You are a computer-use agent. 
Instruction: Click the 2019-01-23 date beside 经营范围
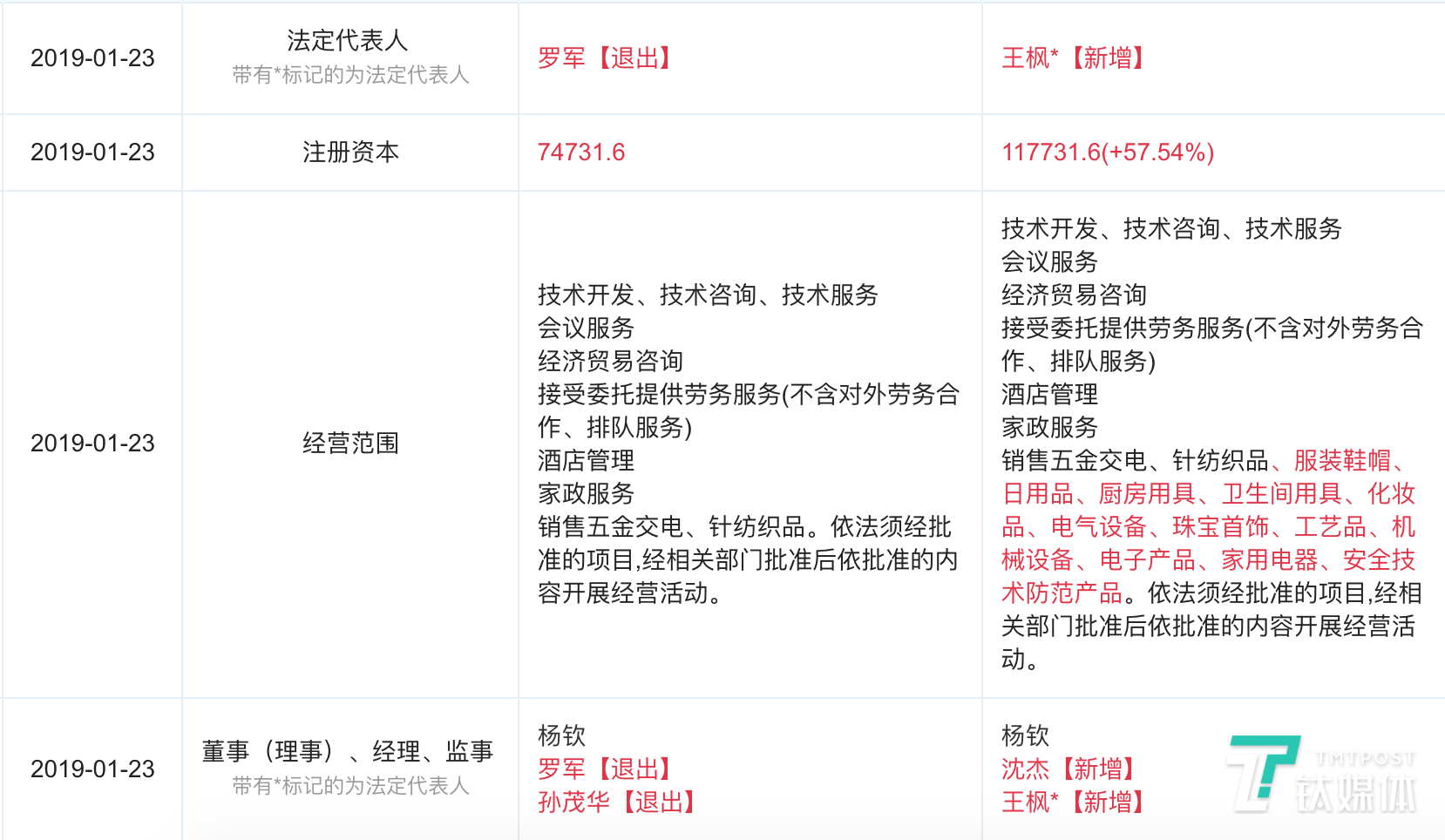pyautogui.click(x=92, y=444)
